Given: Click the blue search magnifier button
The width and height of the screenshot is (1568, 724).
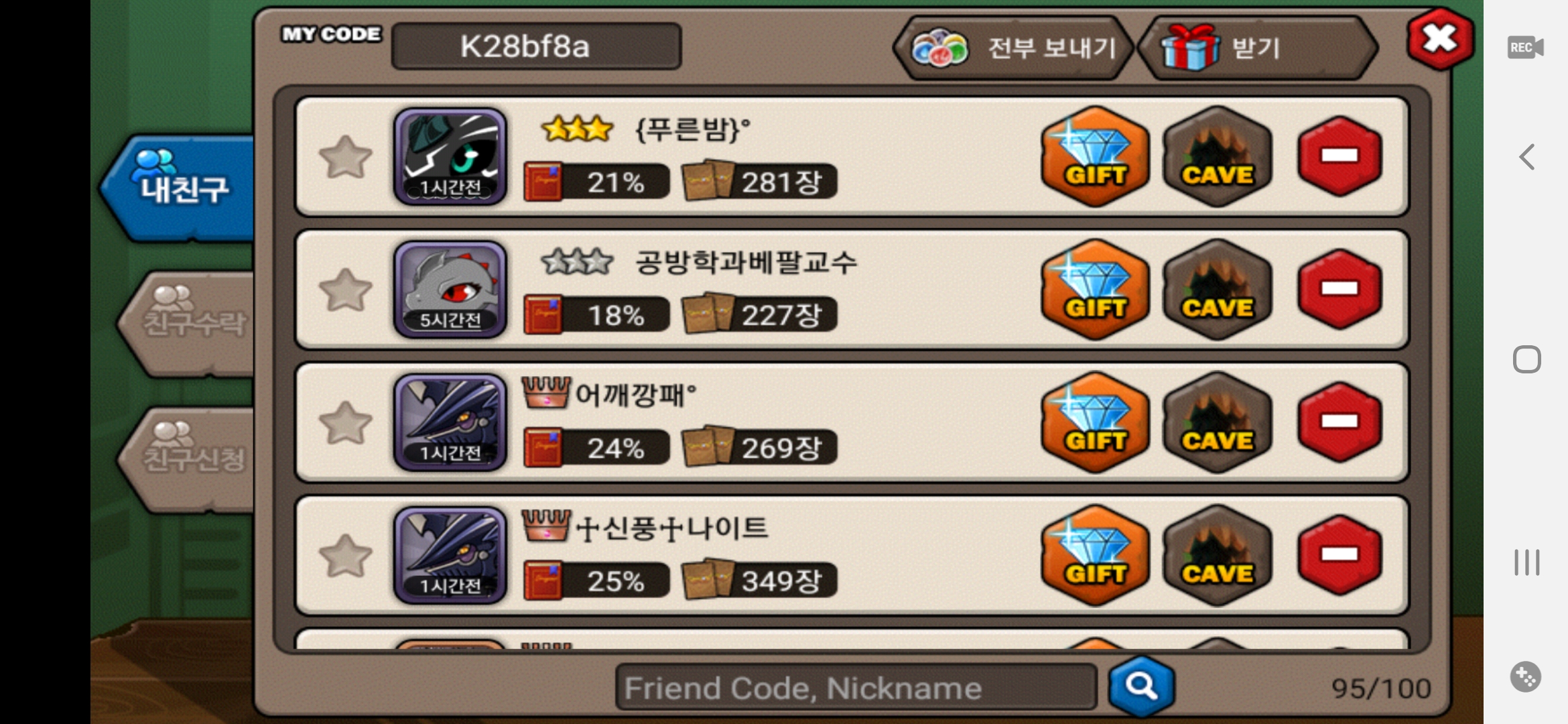Looking at the screenshot, I should coord(1141,686).
